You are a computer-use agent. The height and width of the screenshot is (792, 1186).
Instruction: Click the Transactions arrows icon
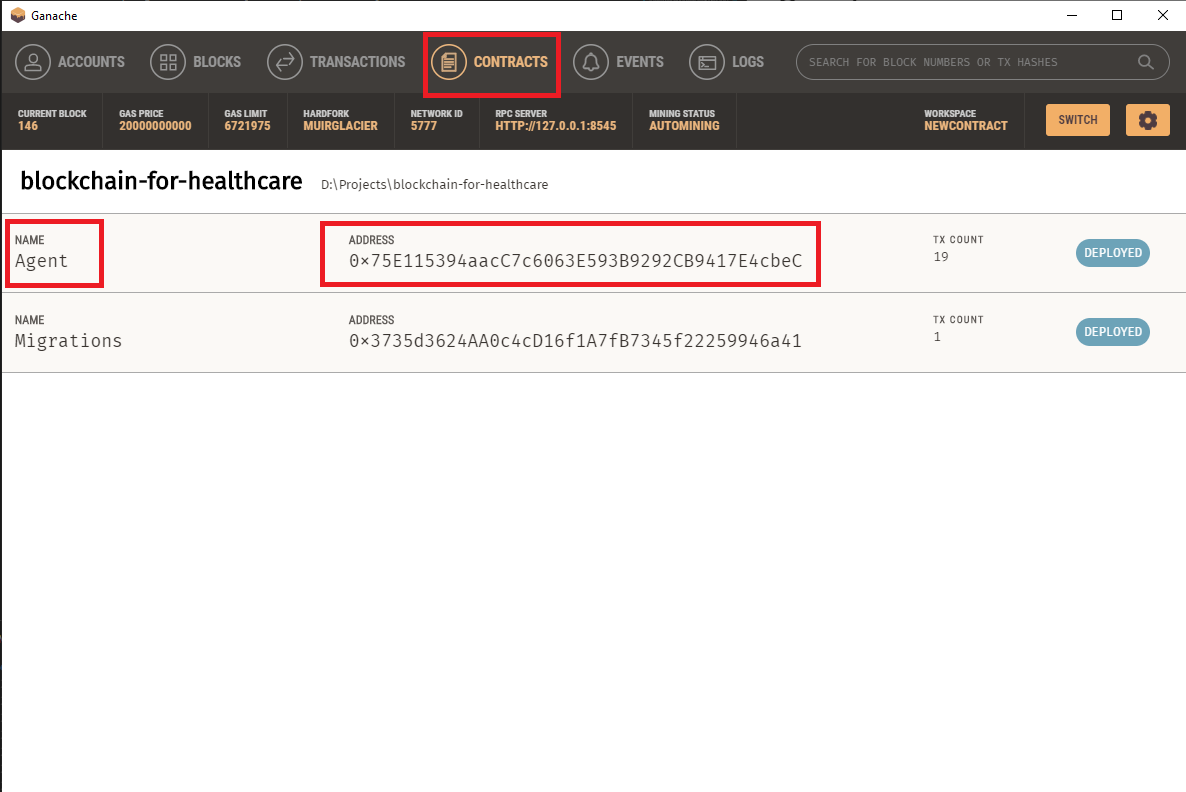pyautogui.click(x=284, y=62)
